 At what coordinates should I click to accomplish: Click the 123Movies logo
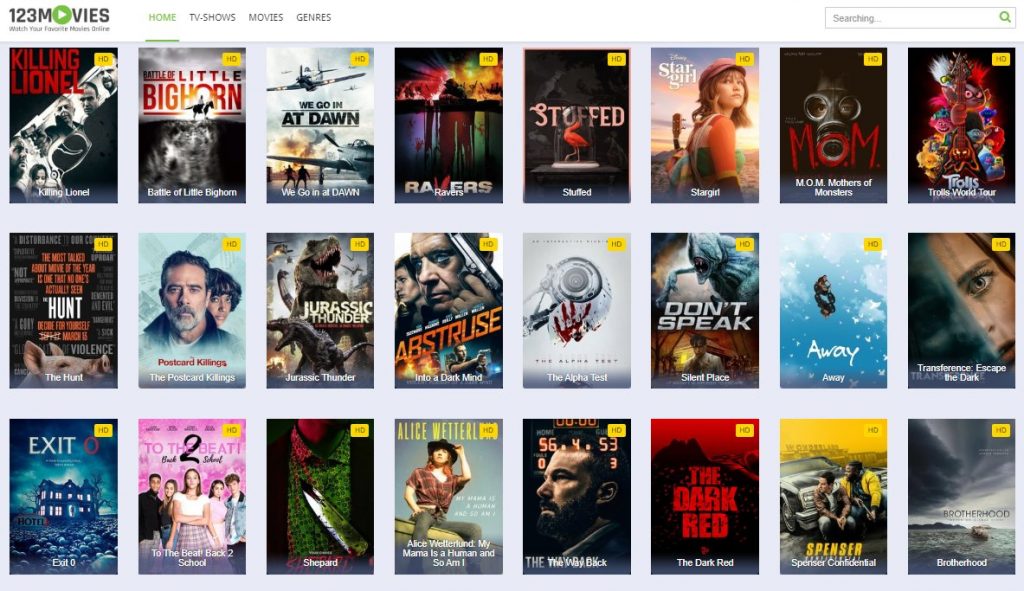tap(59, 18)
